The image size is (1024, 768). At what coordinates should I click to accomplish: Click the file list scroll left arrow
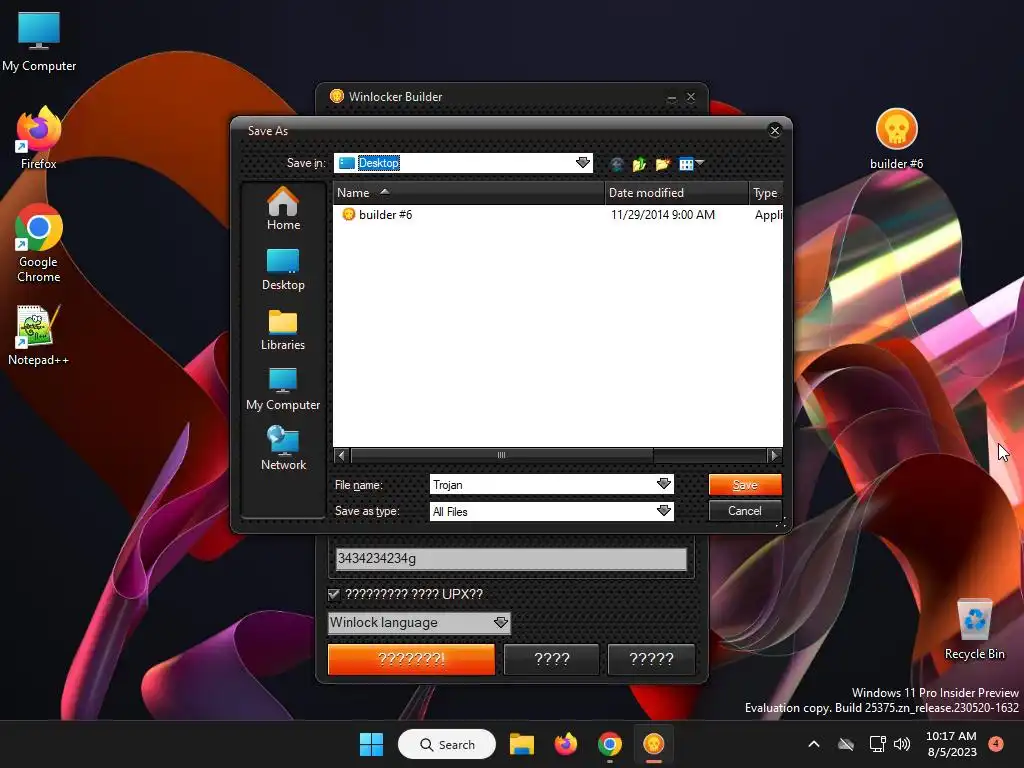341,455
